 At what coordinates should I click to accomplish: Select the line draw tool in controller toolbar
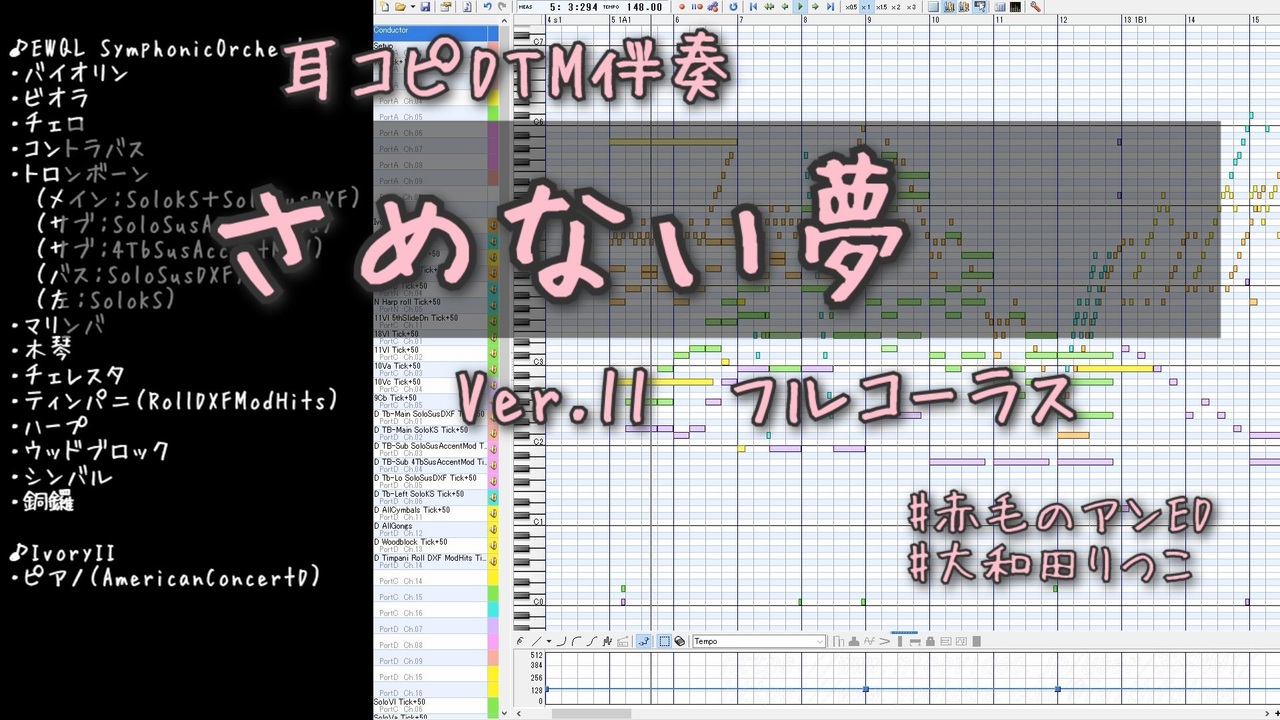pyautogui.click(x=536, y=641)
